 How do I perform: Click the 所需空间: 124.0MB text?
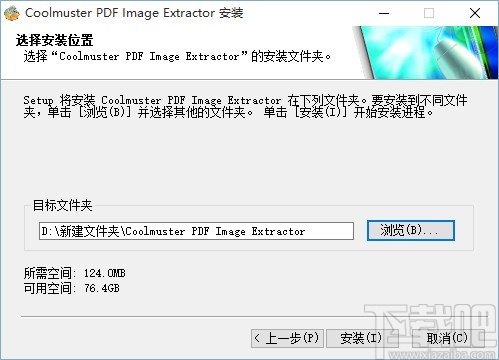(75, 273)
